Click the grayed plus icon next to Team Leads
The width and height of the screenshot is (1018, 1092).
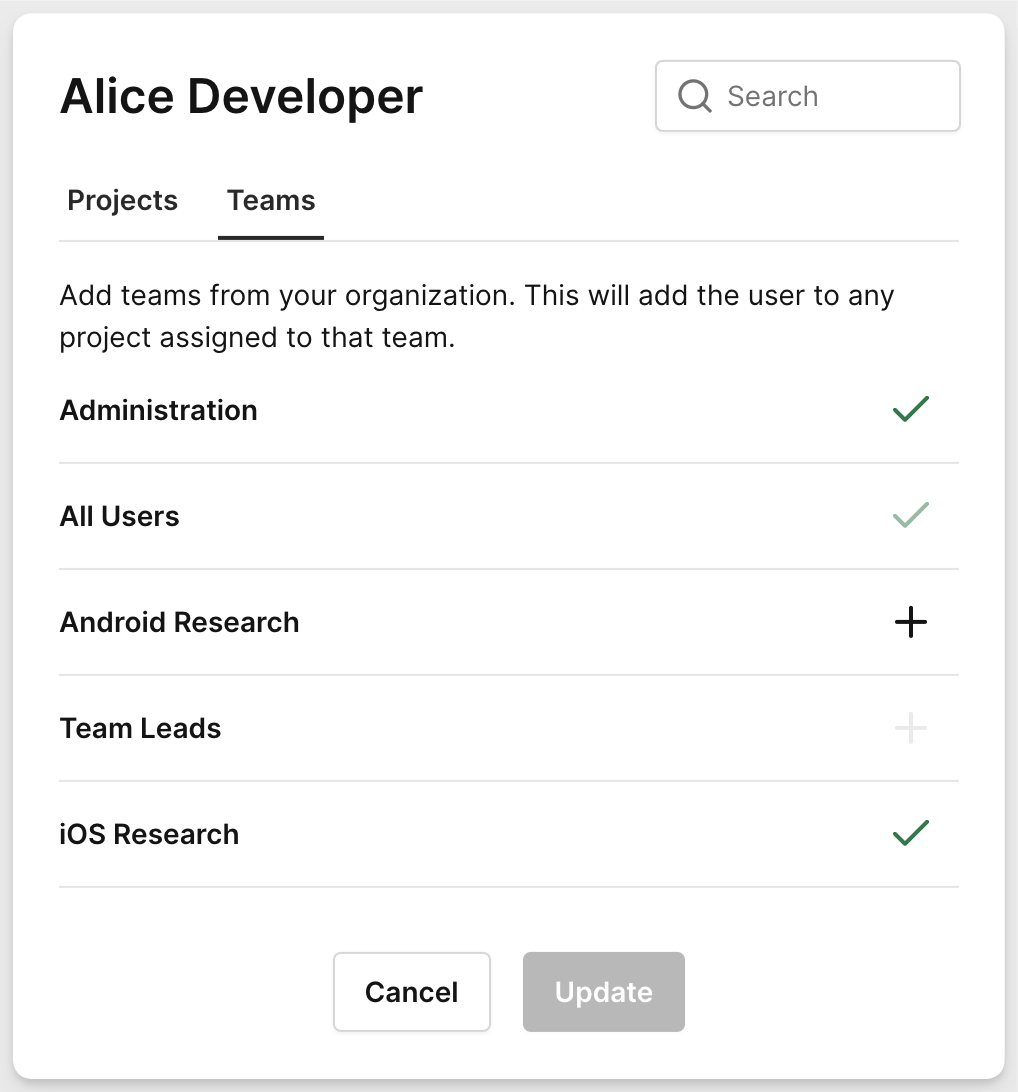(910, 728)
